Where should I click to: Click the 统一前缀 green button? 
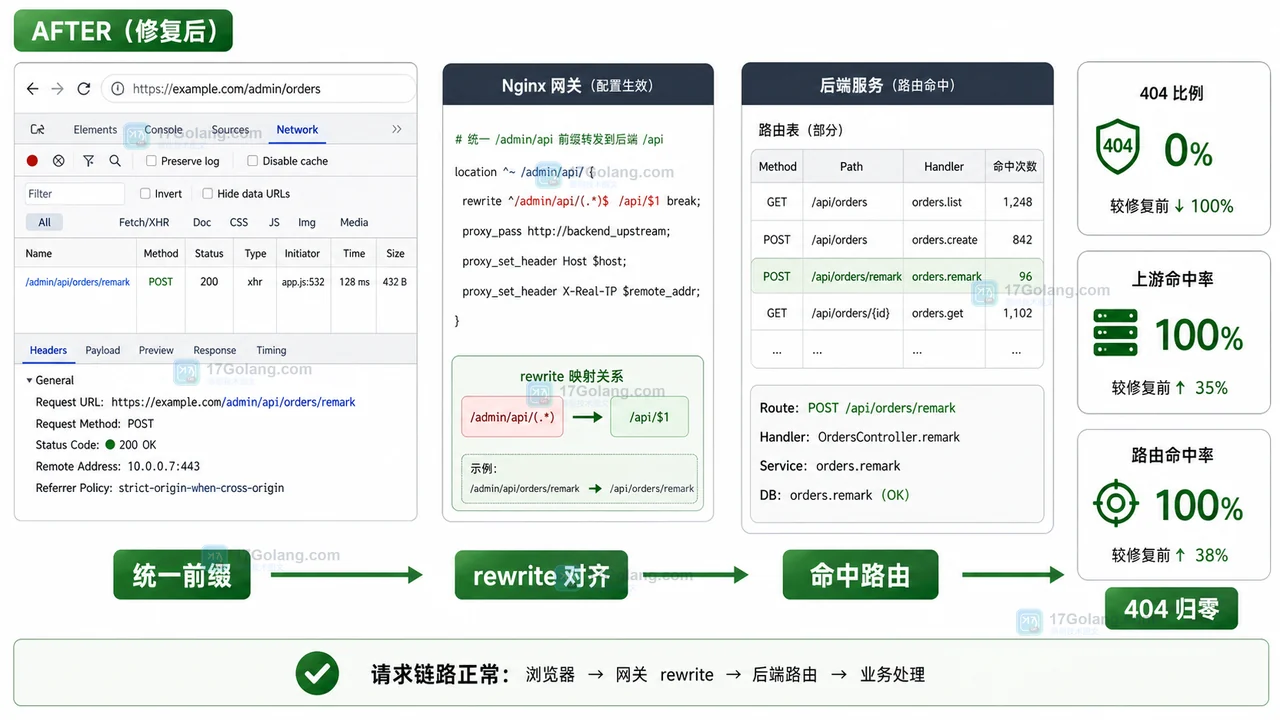tap(181, 575)
